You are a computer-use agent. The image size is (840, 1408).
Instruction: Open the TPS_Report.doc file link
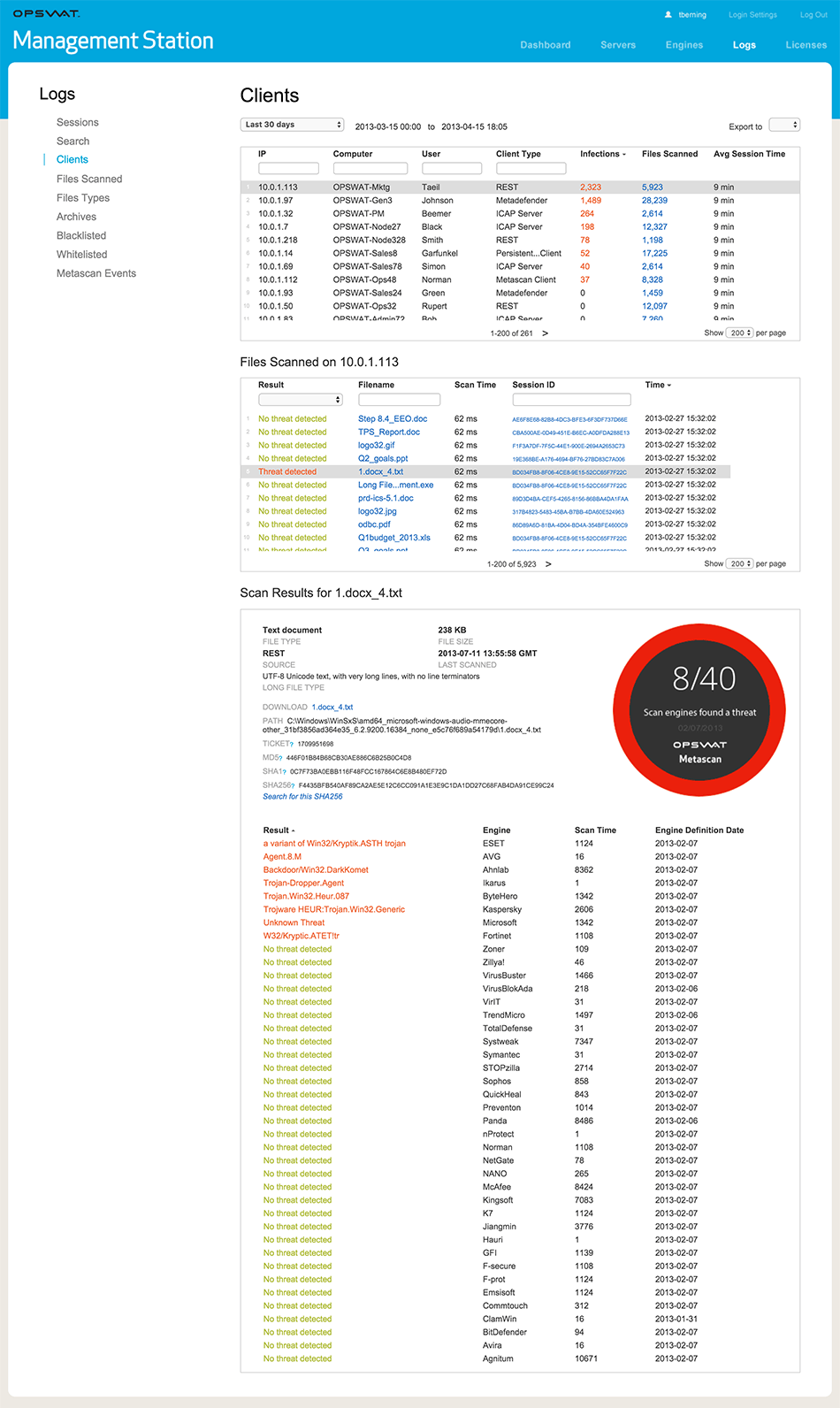389,432
